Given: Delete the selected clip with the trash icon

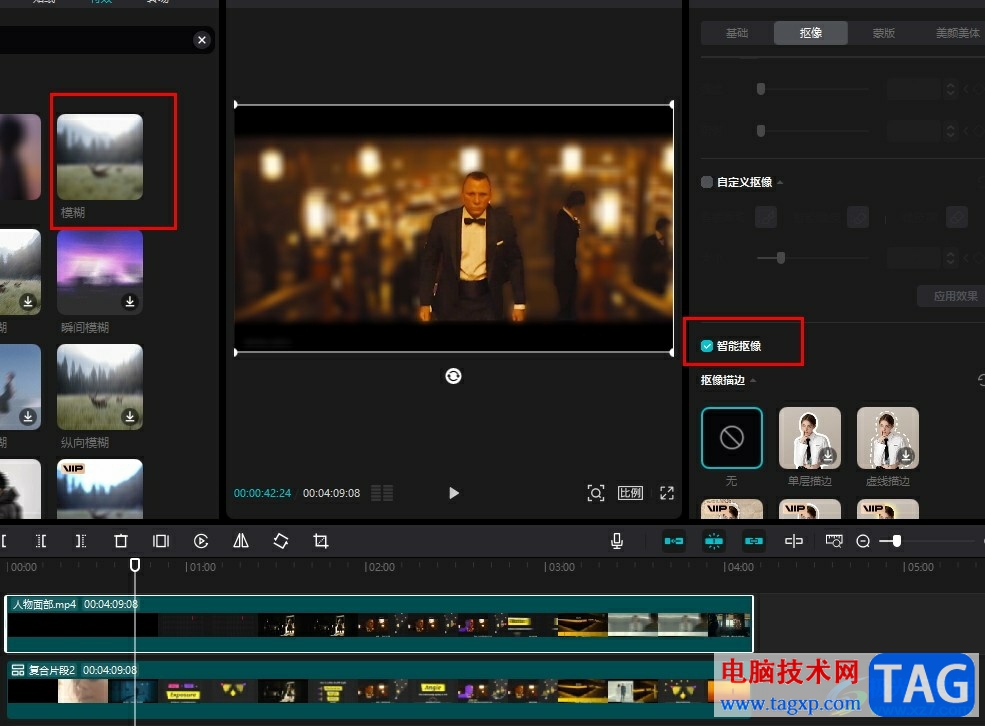Looking at the screenshot, I should coord(121,541).
